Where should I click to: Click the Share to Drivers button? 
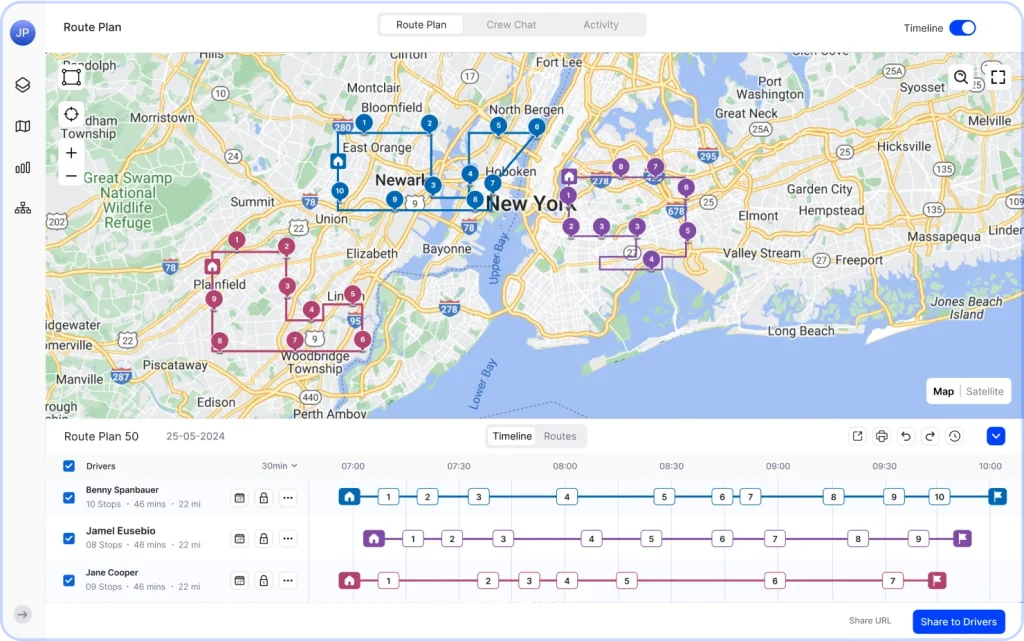(x=959, y=621)
